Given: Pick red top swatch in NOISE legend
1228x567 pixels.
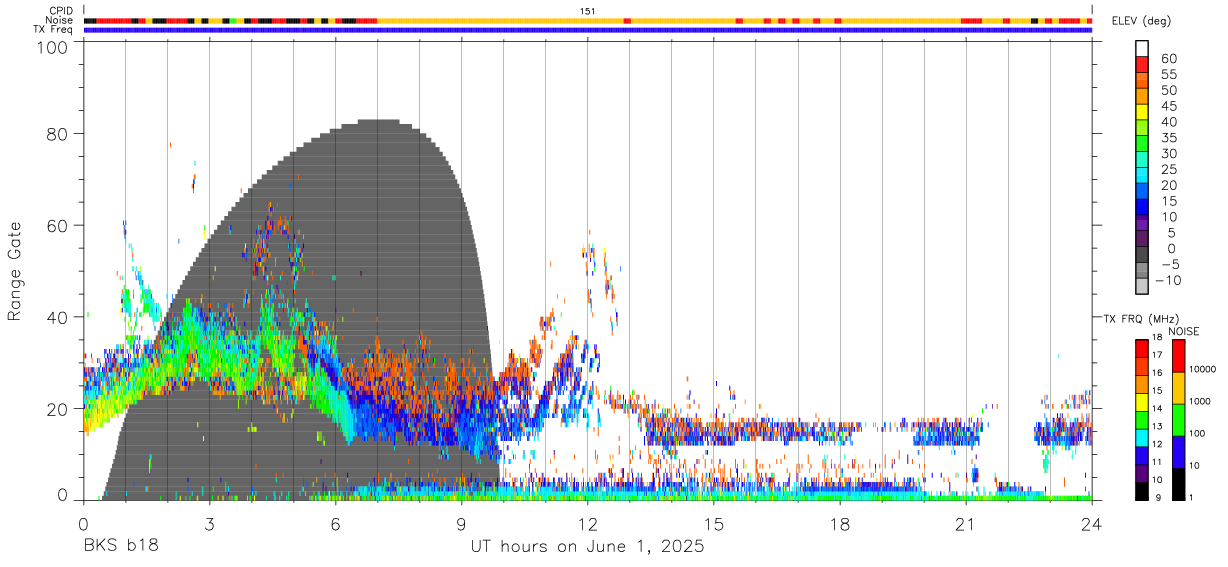Looking at the screenshot, I should click(1178, 356).
